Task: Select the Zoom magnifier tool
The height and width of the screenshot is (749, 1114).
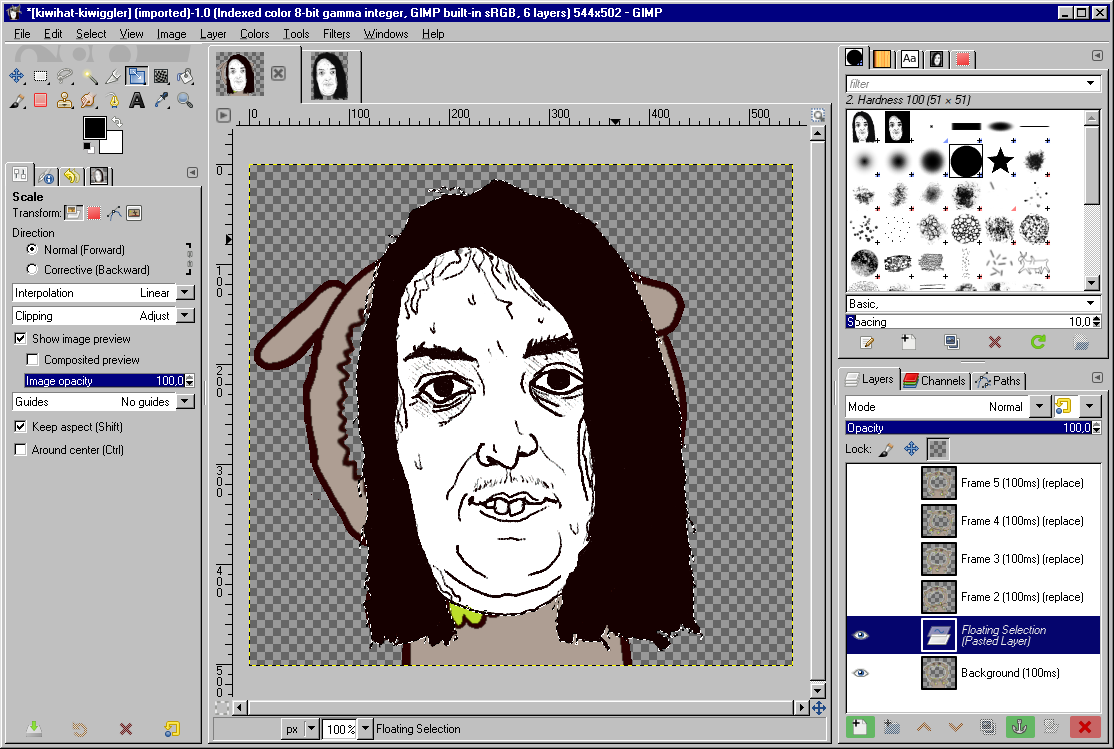Action: [185, 100]
